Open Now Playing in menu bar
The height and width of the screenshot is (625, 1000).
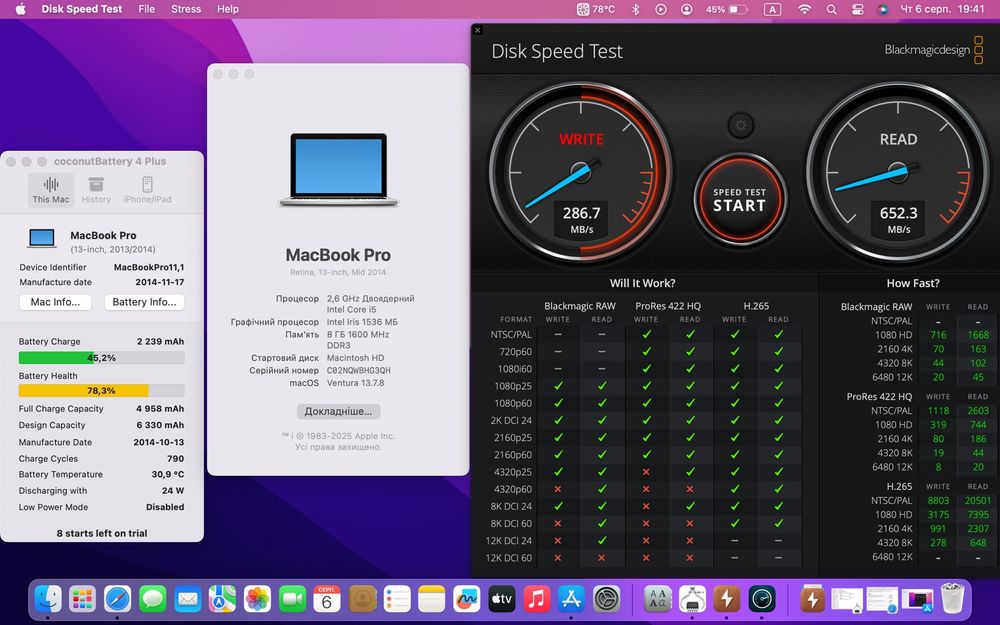tap(661, 9)
